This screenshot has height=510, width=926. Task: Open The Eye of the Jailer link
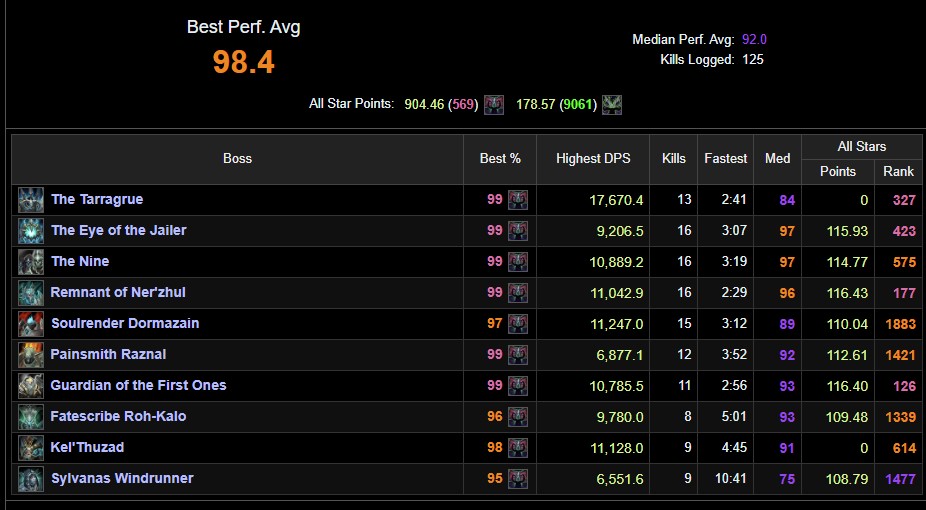[x=119, y=230]
